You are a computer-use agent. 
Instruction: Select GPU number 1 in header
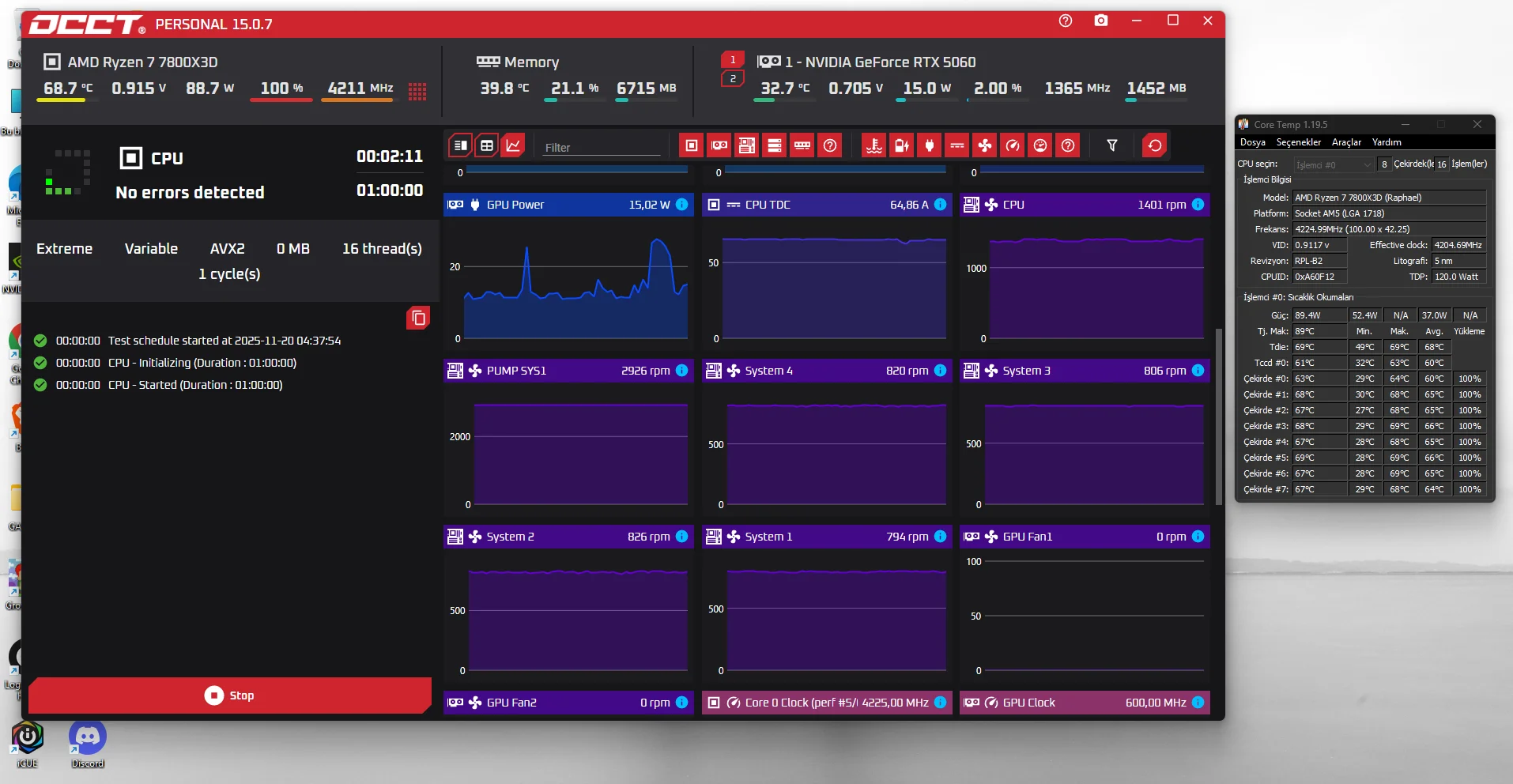pos(733,60)
